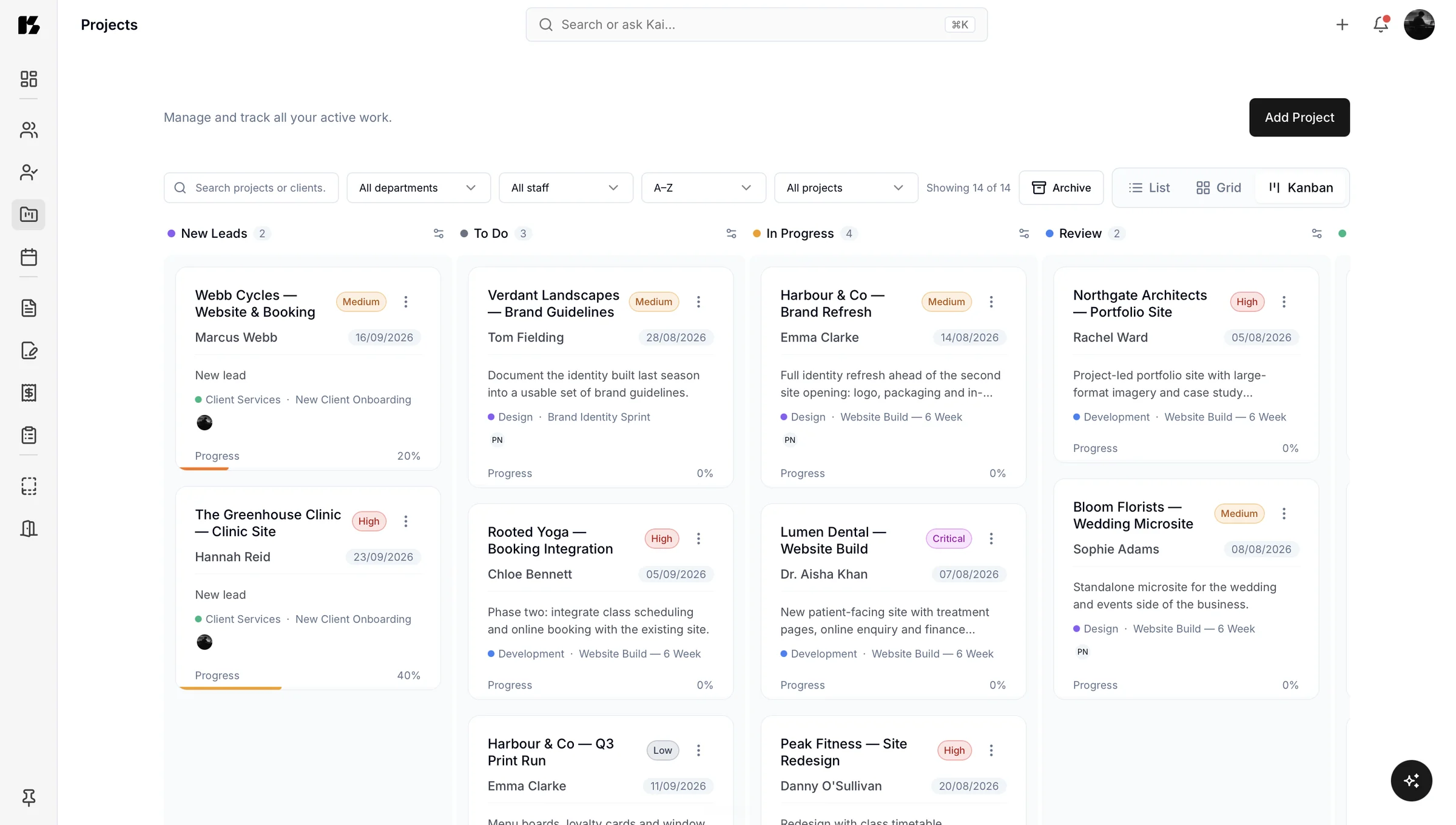Viewport: 1456px width, 825px height.
Task: Select the Kanban view tab
Action: click(x=1301, y=188)
